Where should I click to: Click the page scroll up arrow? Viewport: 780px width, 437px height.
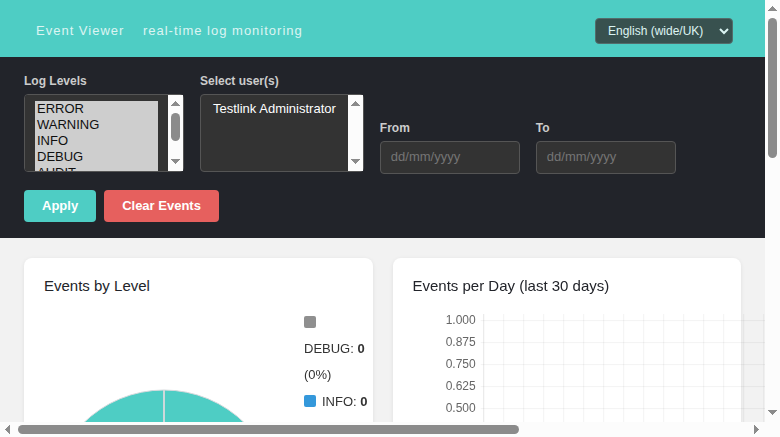[x=772, y=8]
